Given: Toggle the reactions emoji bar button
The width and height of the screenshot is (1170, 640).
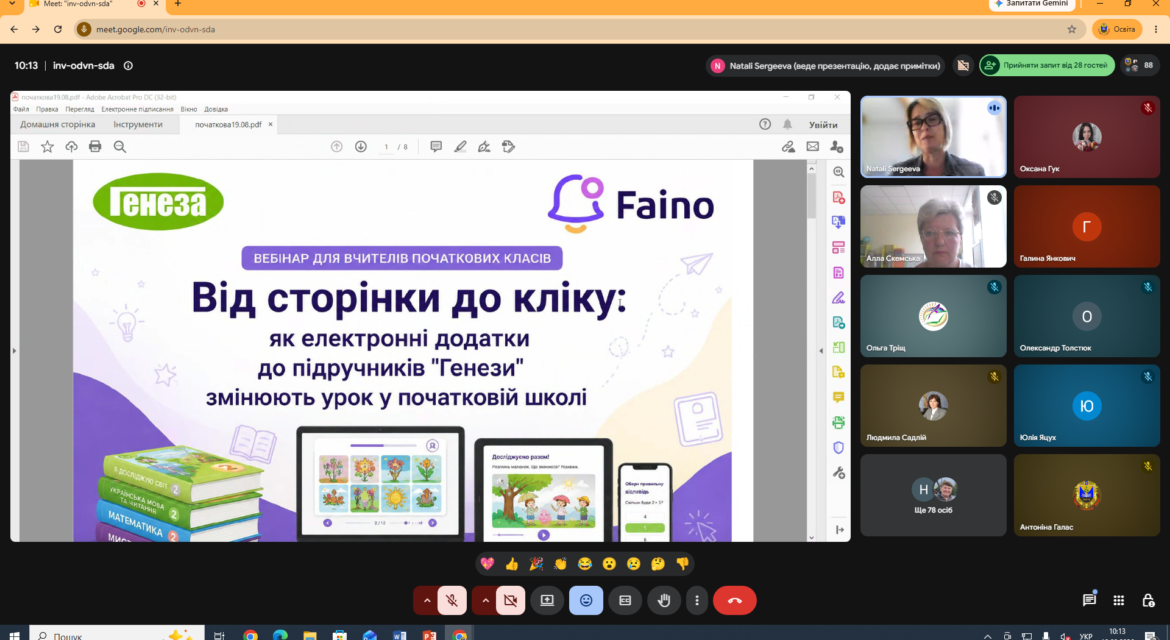Looking at the screenshot, I should [586, 600].
